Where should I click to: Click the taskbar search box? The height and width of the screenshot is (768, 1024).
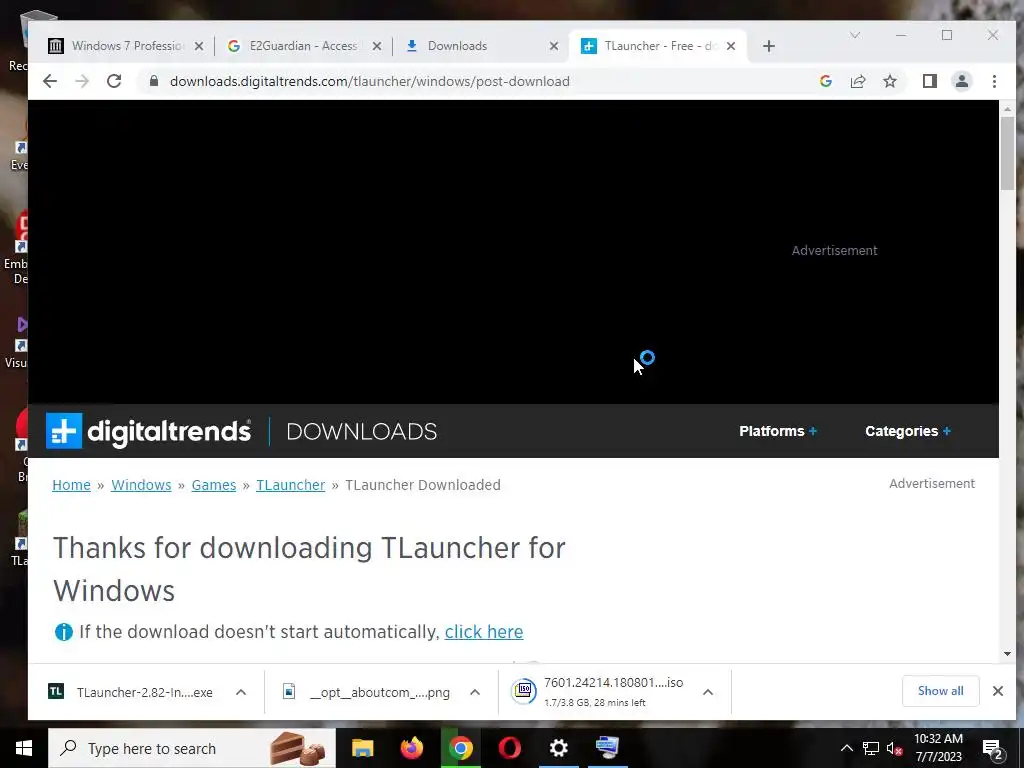[192, 748]
